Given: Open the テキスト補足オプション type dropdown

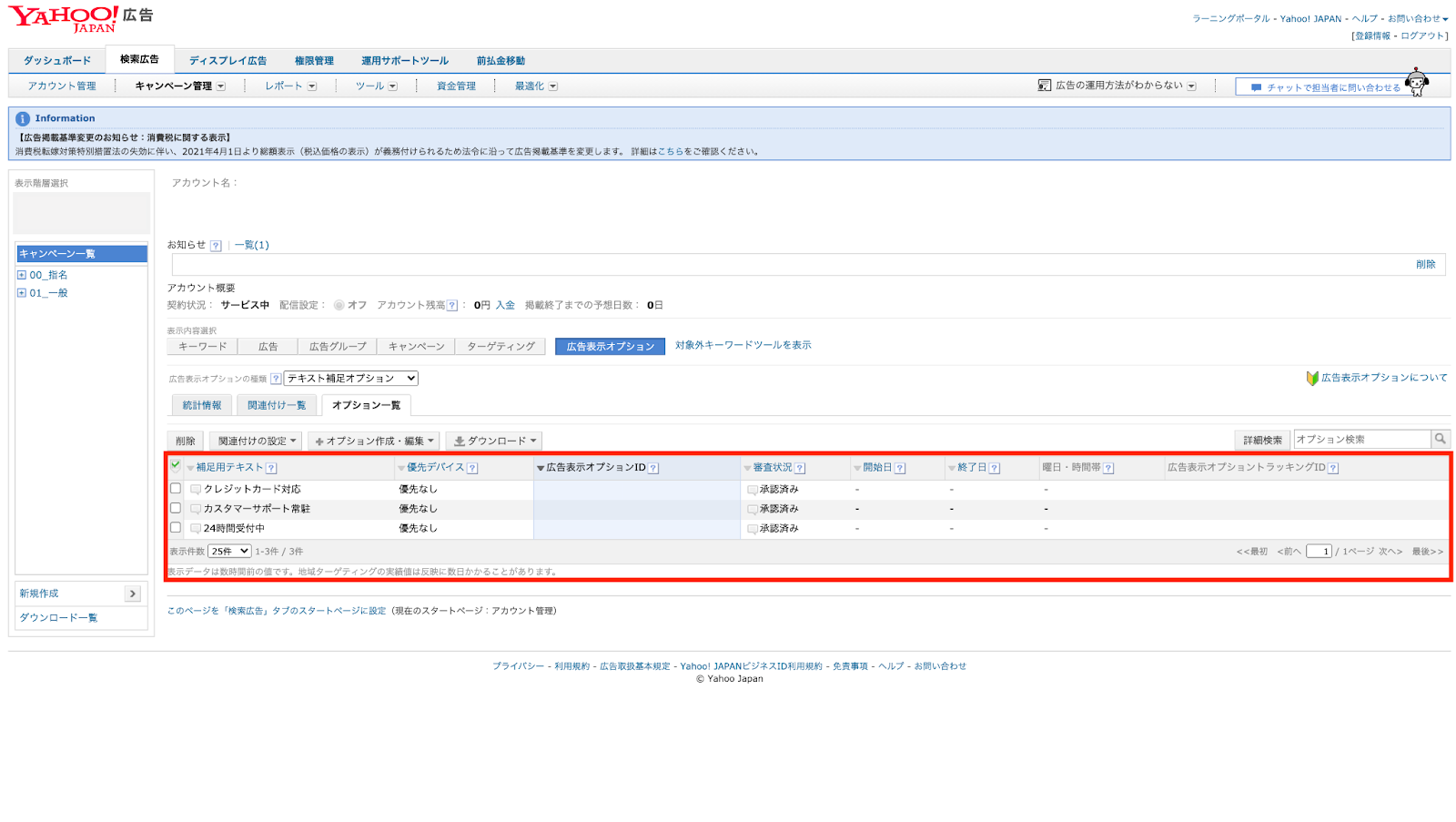Looking at the screenshot, I should tap(351, 379).
